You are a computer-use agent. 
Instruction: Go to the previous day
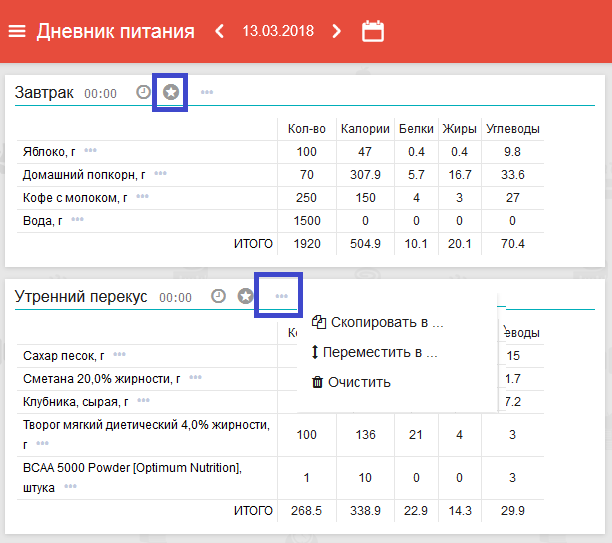(x=220, y=31)
